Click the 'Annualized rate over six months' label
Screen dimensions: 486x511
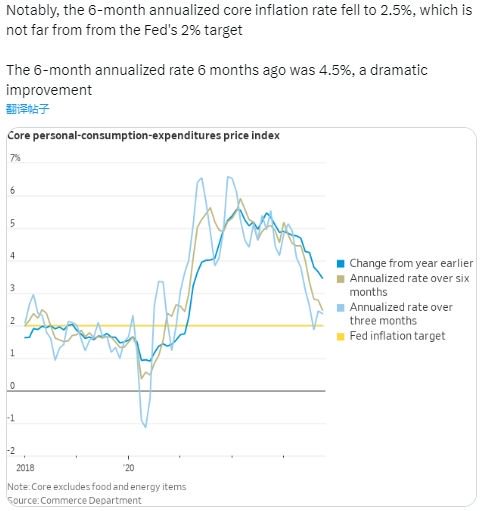409,285
